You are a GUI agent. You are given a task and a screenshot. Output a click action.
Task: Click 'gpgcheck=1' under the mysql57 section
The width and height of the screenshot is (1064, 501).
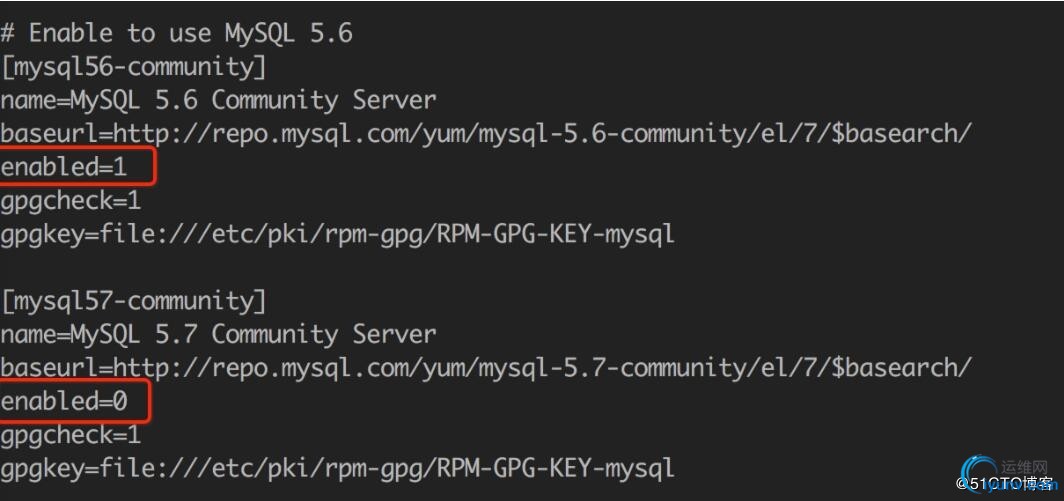(x=71, y=435)
